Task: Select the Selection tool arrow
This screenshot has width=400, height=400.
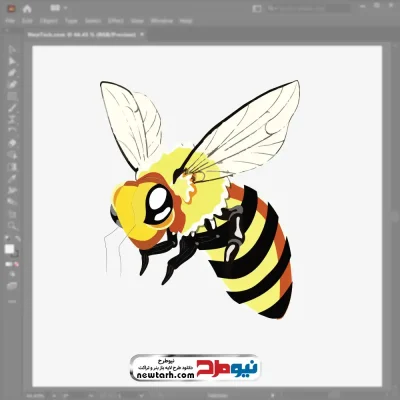Action: pyautogui.click(x=12, y=50)
